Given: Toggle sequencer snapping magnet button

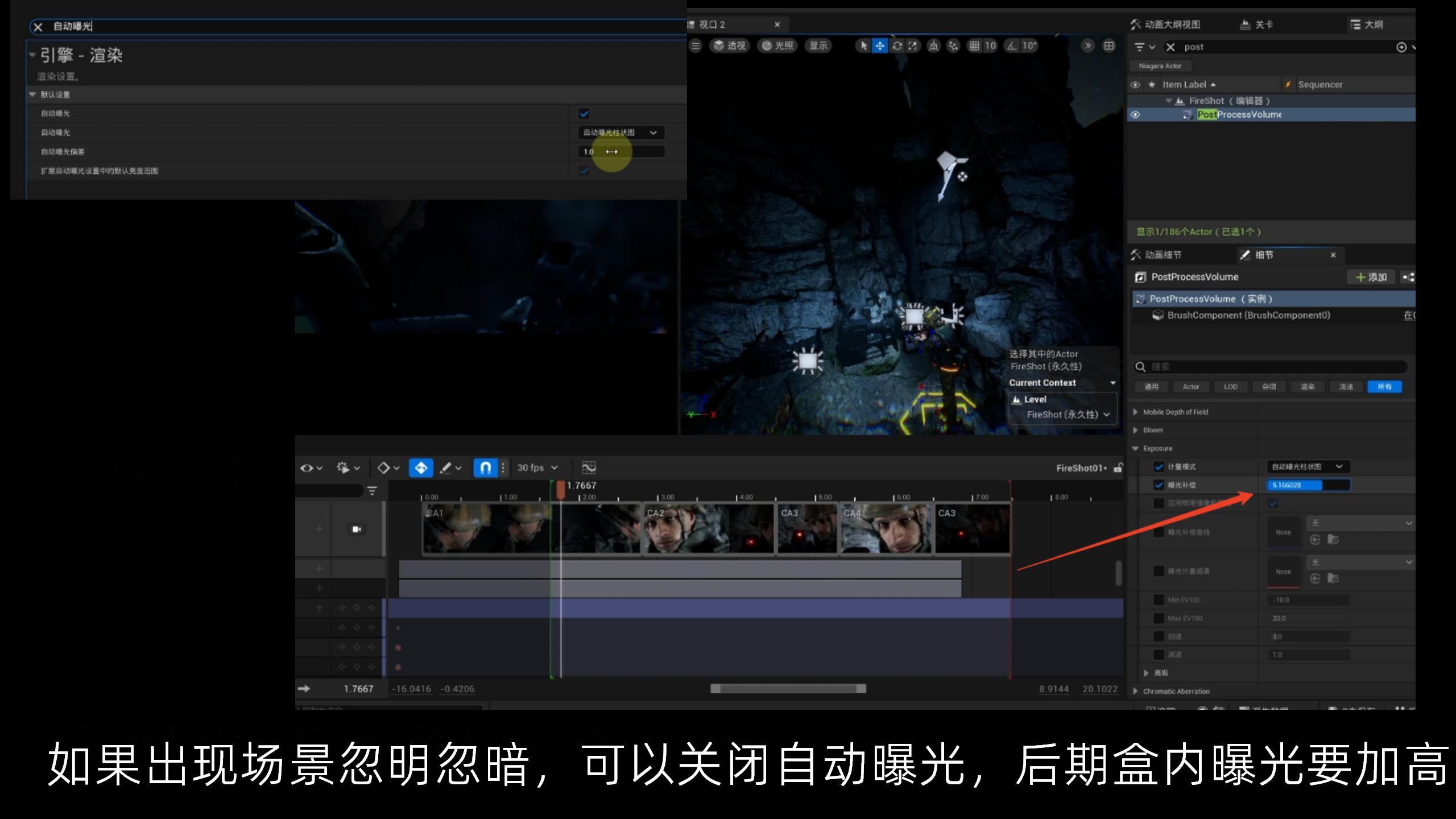Looking at the screenshot, I should point(485,468).
